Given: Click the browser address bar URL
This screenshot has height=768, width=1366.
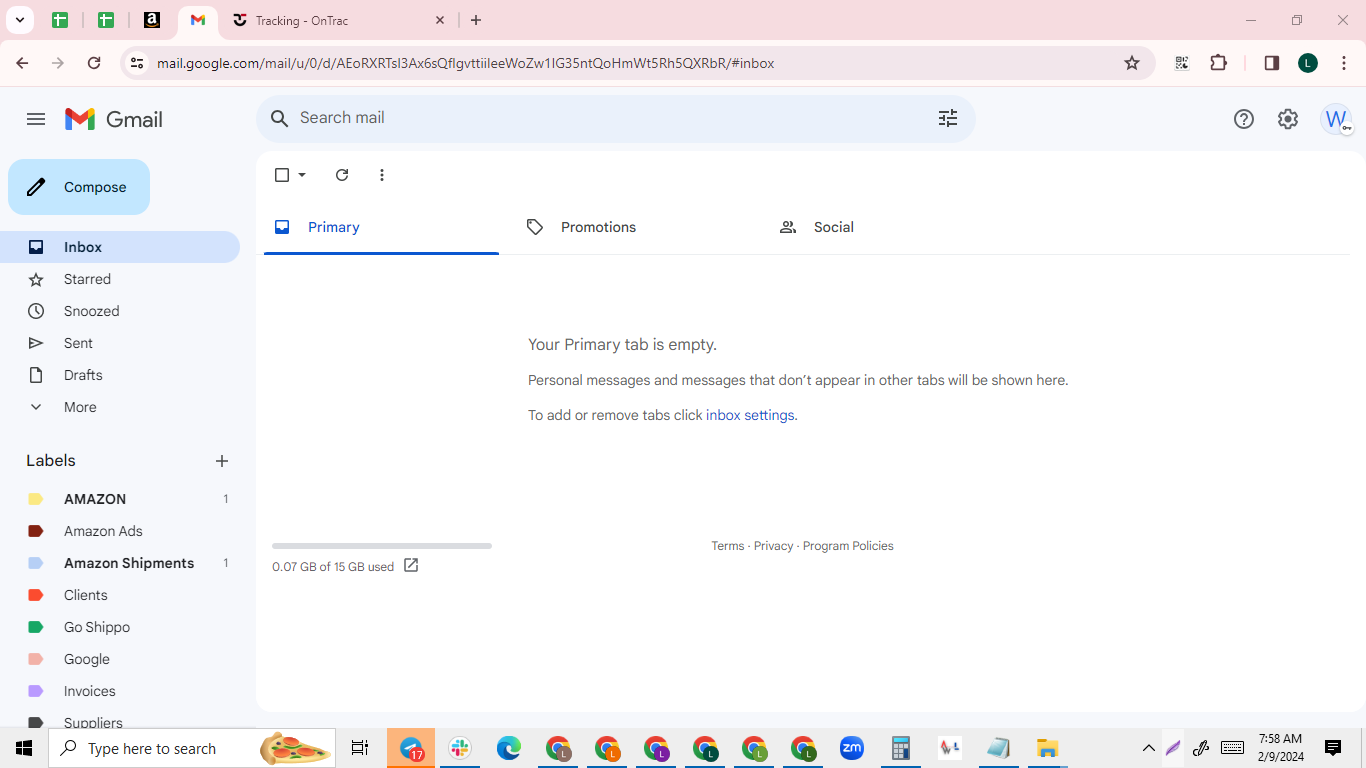Looking at the screenshot, I should tap(465, 63).
